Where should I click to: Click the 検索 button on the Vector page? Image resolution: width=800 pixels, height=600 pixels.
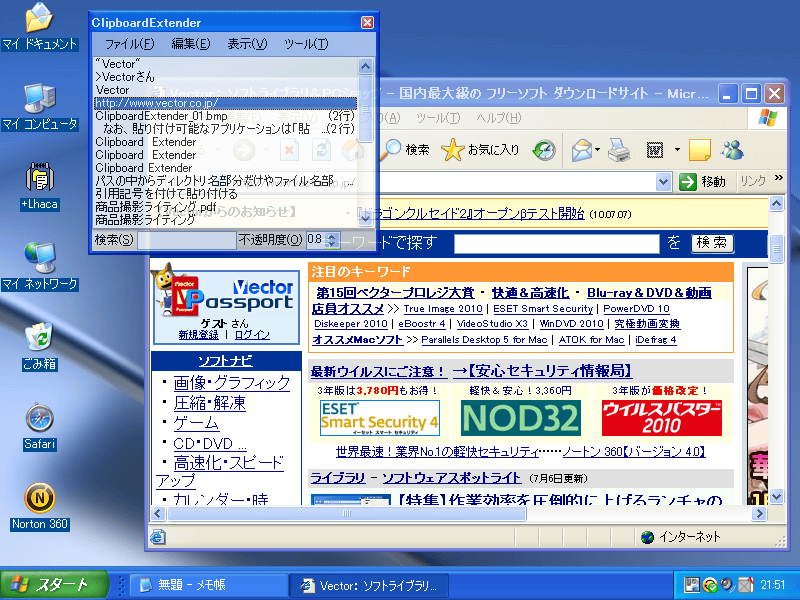[x=712, y=243]
